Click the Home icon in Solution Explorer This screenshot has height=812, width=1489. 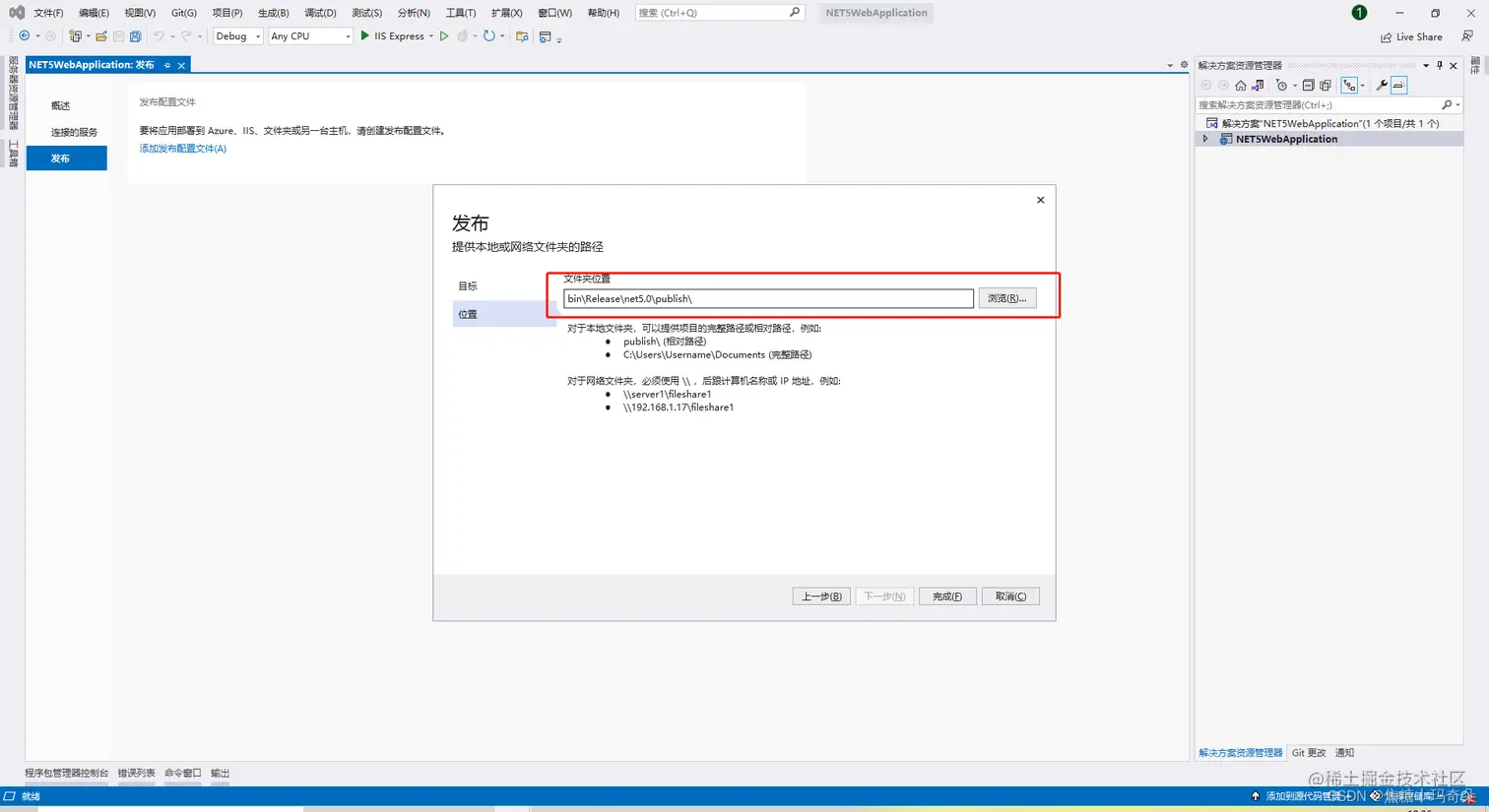coord(1241,86)
